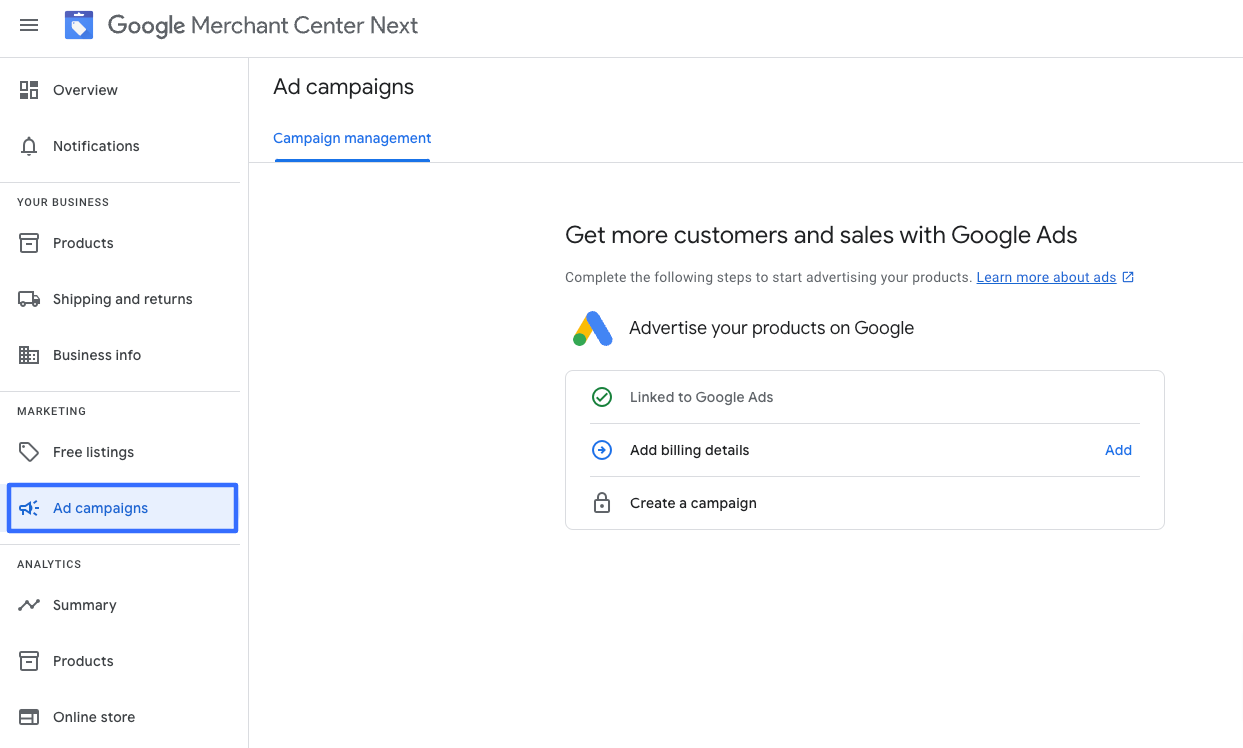Click the arrow icon beside Add billing details
Image resolution: width=1243 pixels, height=748 pixels.
point(602,450)
